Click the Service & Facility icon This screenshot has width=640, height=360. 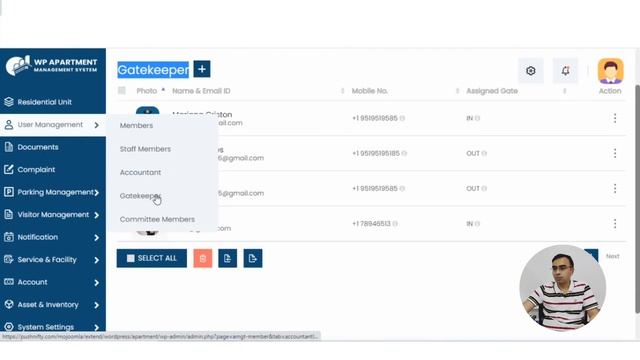click(x=9, y=259)
